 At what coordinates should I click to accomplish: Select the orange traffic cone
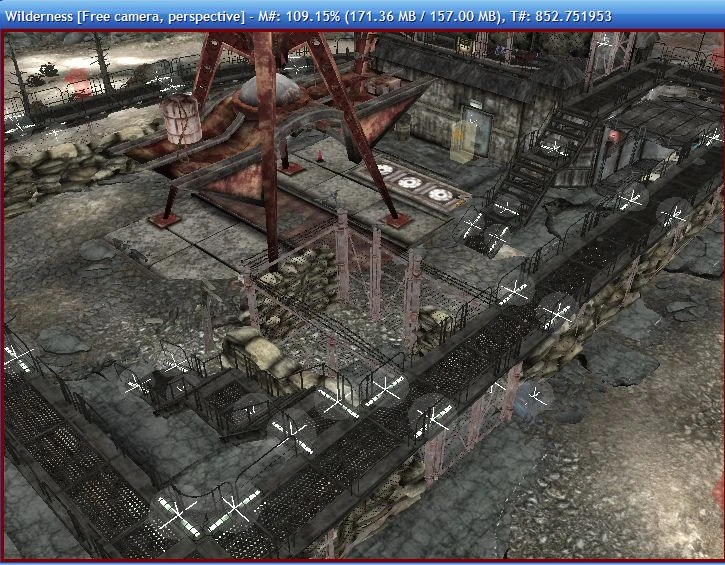(319, 155)
